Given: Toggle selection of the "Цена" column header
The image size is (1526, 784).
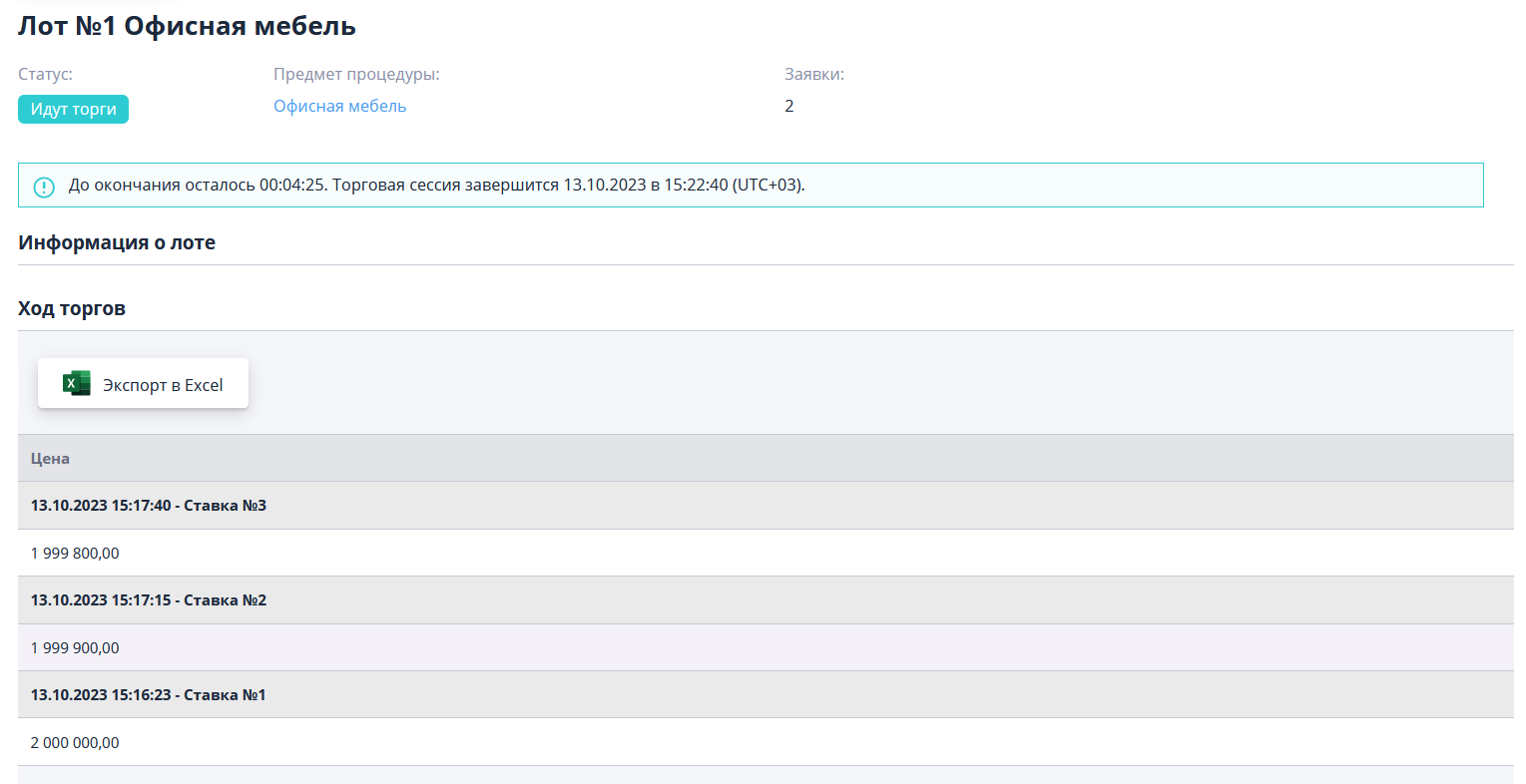Looking at the screenshot, I should coord(50,458).
